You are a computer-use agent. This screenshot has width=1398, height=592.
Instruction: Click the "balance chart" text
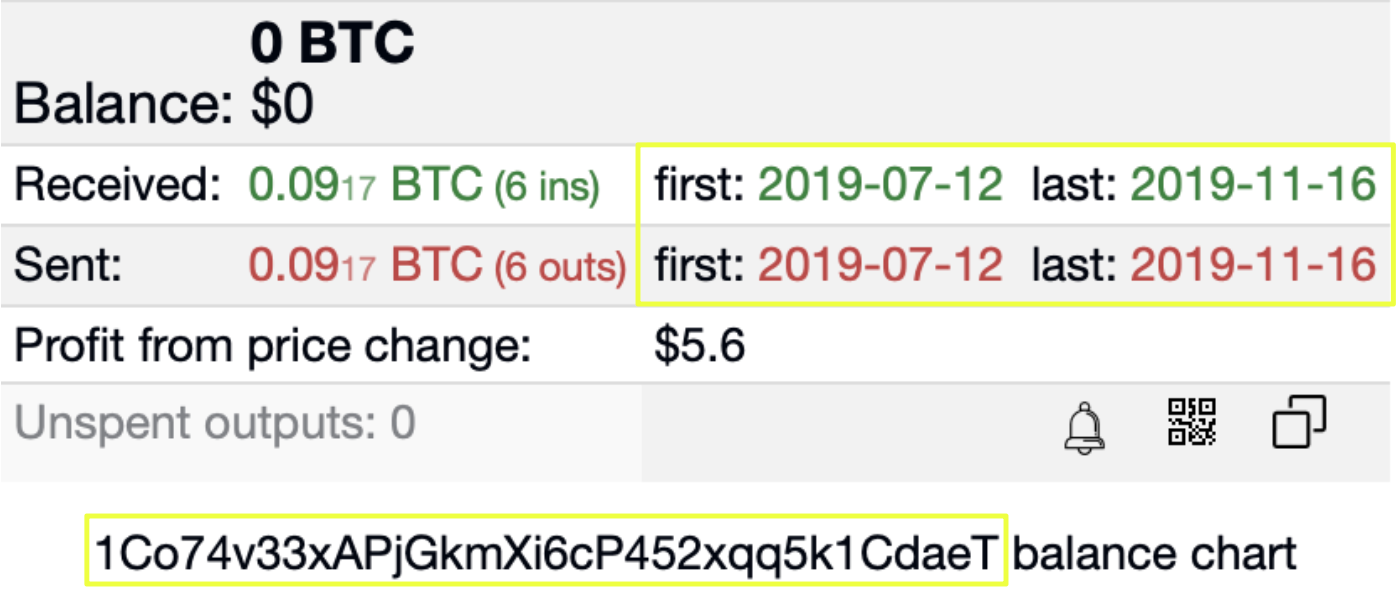[x=1154, y=551]
